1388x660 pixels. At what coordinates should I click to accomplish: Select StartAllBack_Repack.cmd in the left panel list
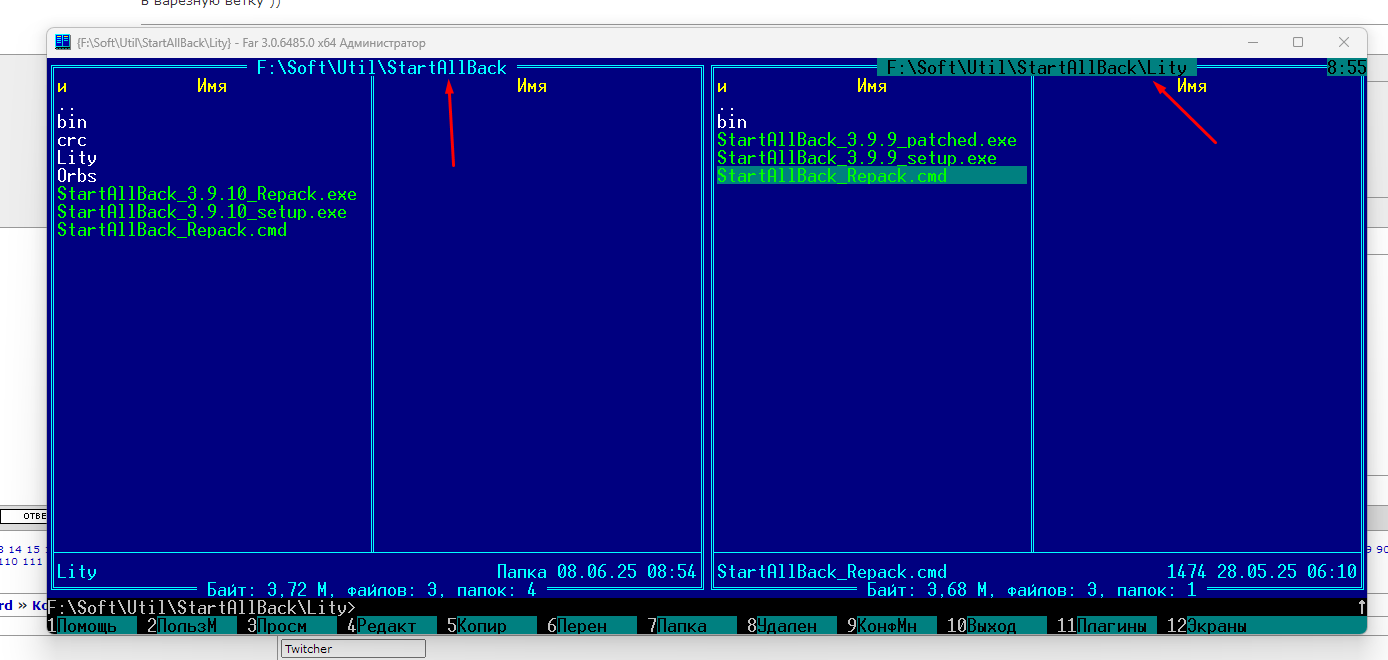tap(172, 230)
